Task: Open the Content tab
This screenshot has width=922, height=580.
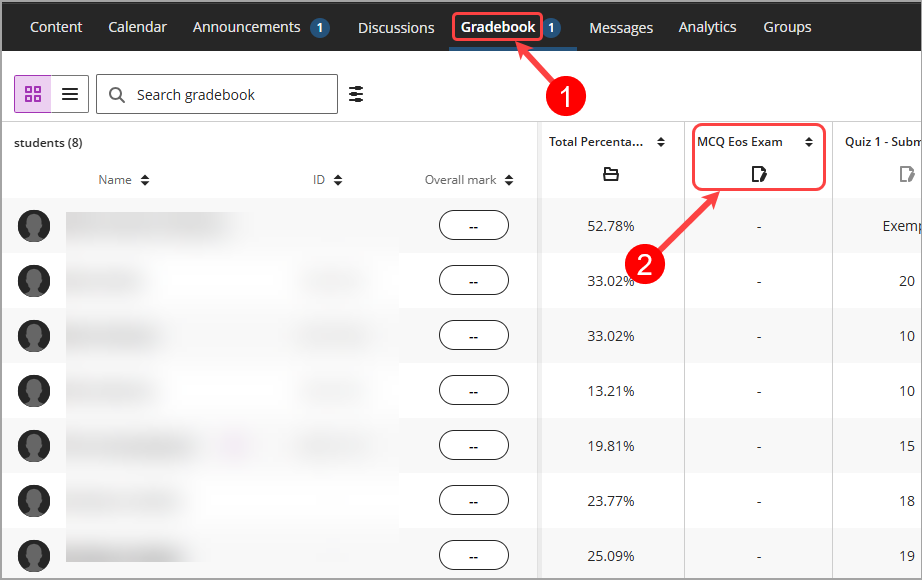Action: pos(56,27)
